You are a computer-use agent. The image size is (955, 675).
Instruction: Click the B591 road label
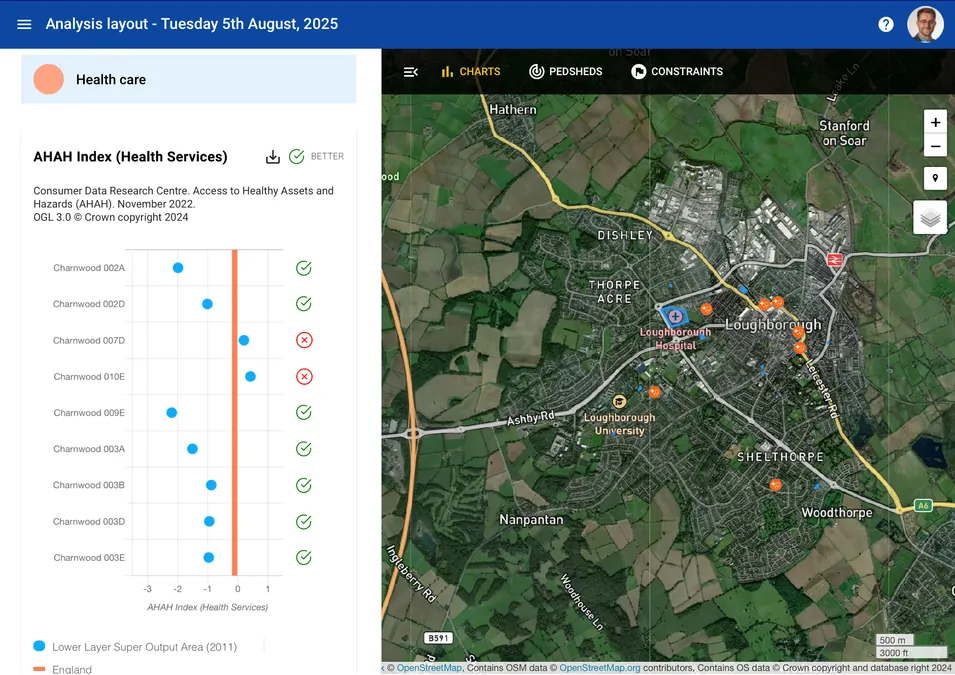(438, 638)
